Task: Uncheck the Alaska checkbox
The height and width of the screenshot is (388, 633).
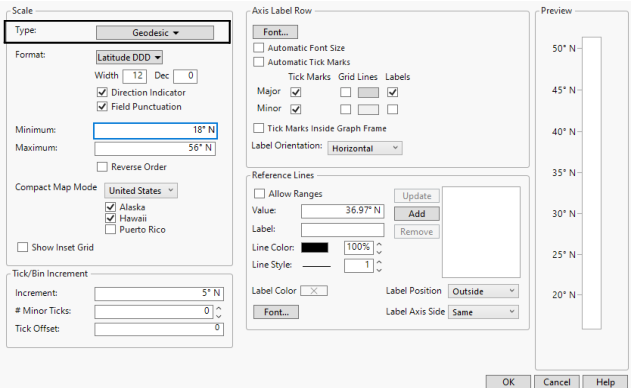Action: click(110, 207)
